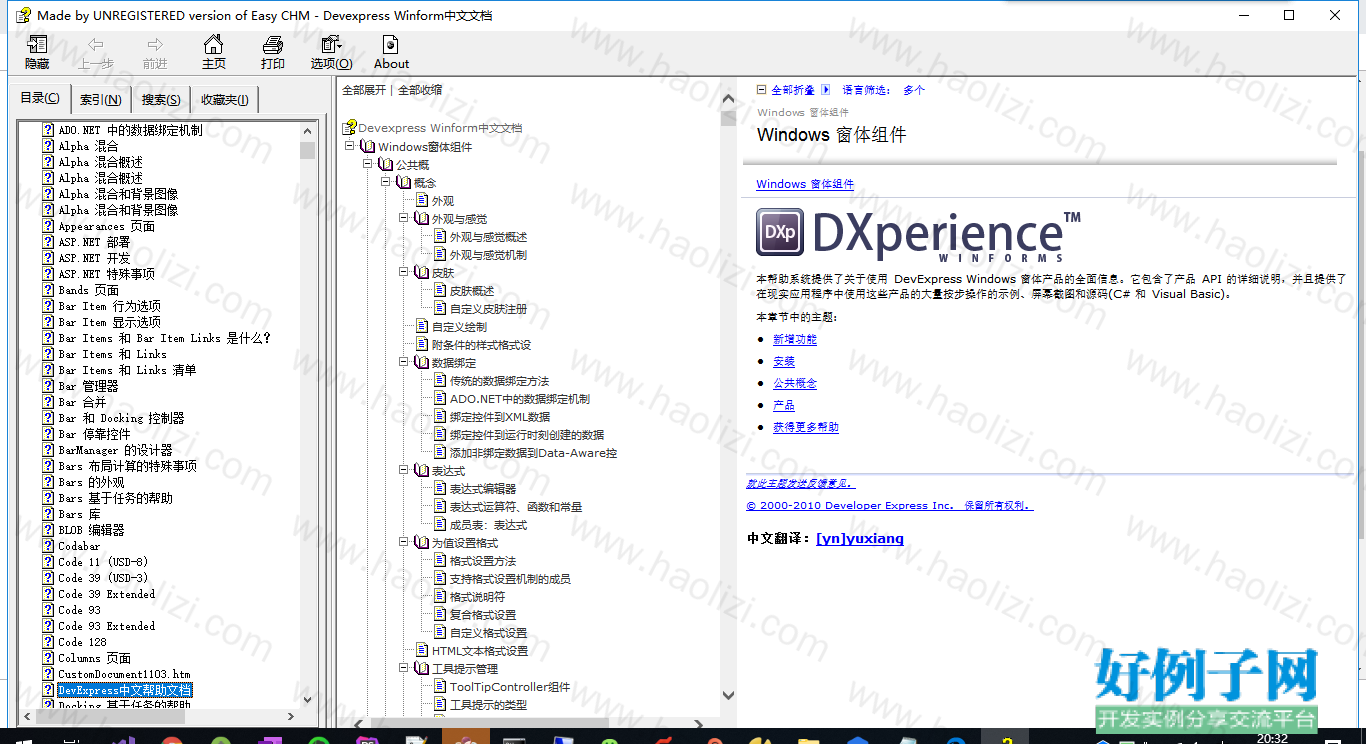Open the 表达式编辑器 tree topic

(483, 489)
